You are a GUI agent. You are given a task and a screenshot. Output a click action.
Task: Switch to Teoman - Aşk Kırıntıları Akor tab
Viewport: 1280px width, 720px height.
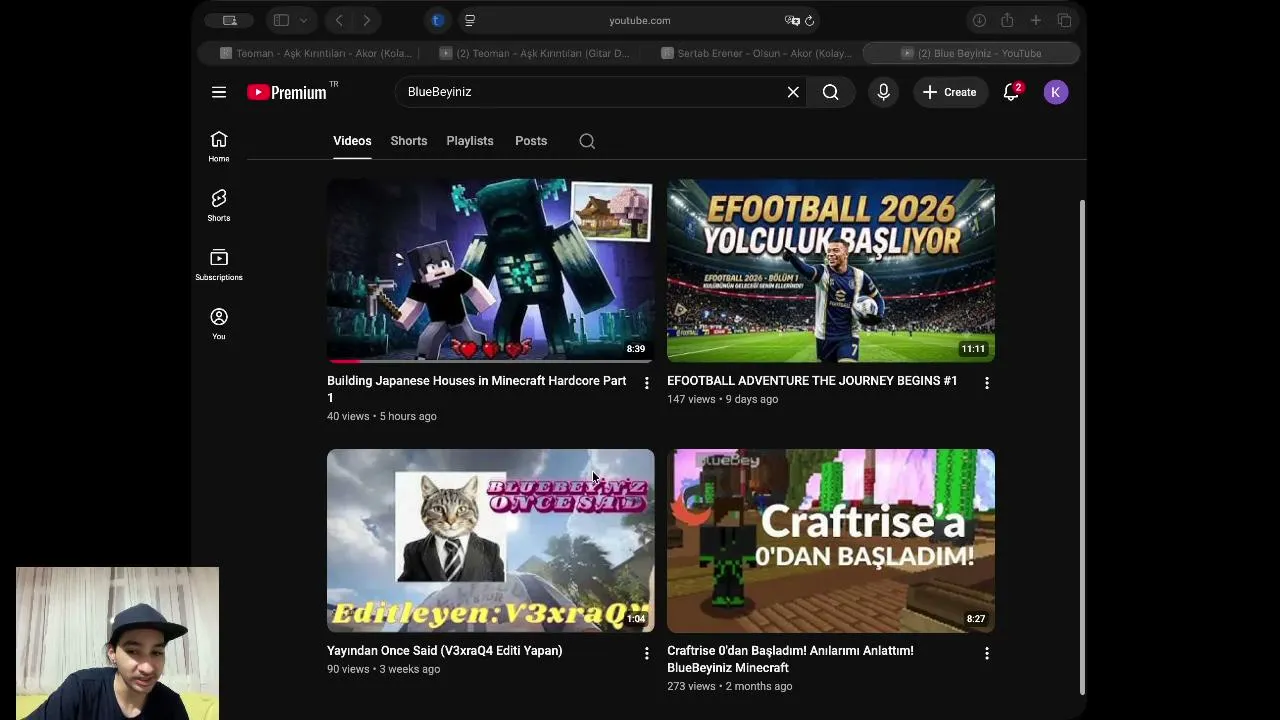[313, 53]
